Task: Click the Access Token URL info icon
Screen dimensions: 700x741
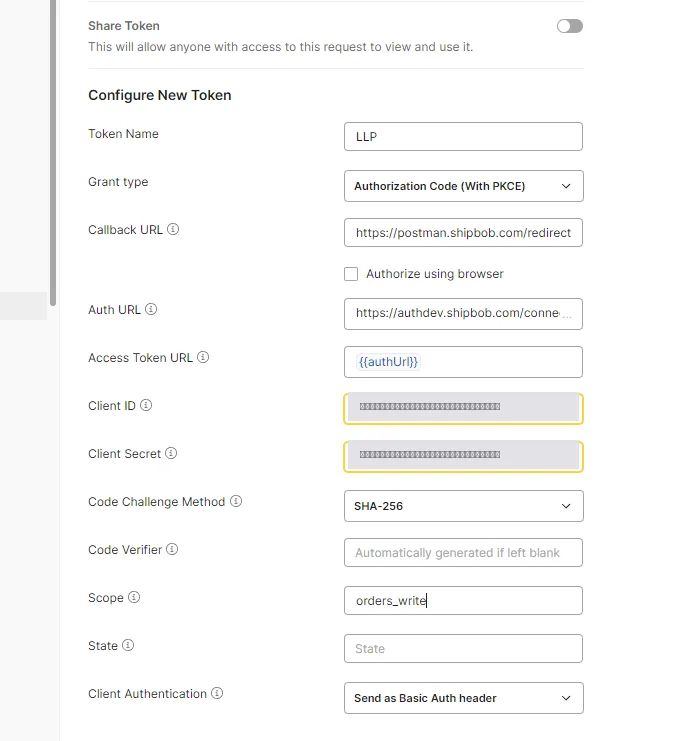Action: point(203,357)
